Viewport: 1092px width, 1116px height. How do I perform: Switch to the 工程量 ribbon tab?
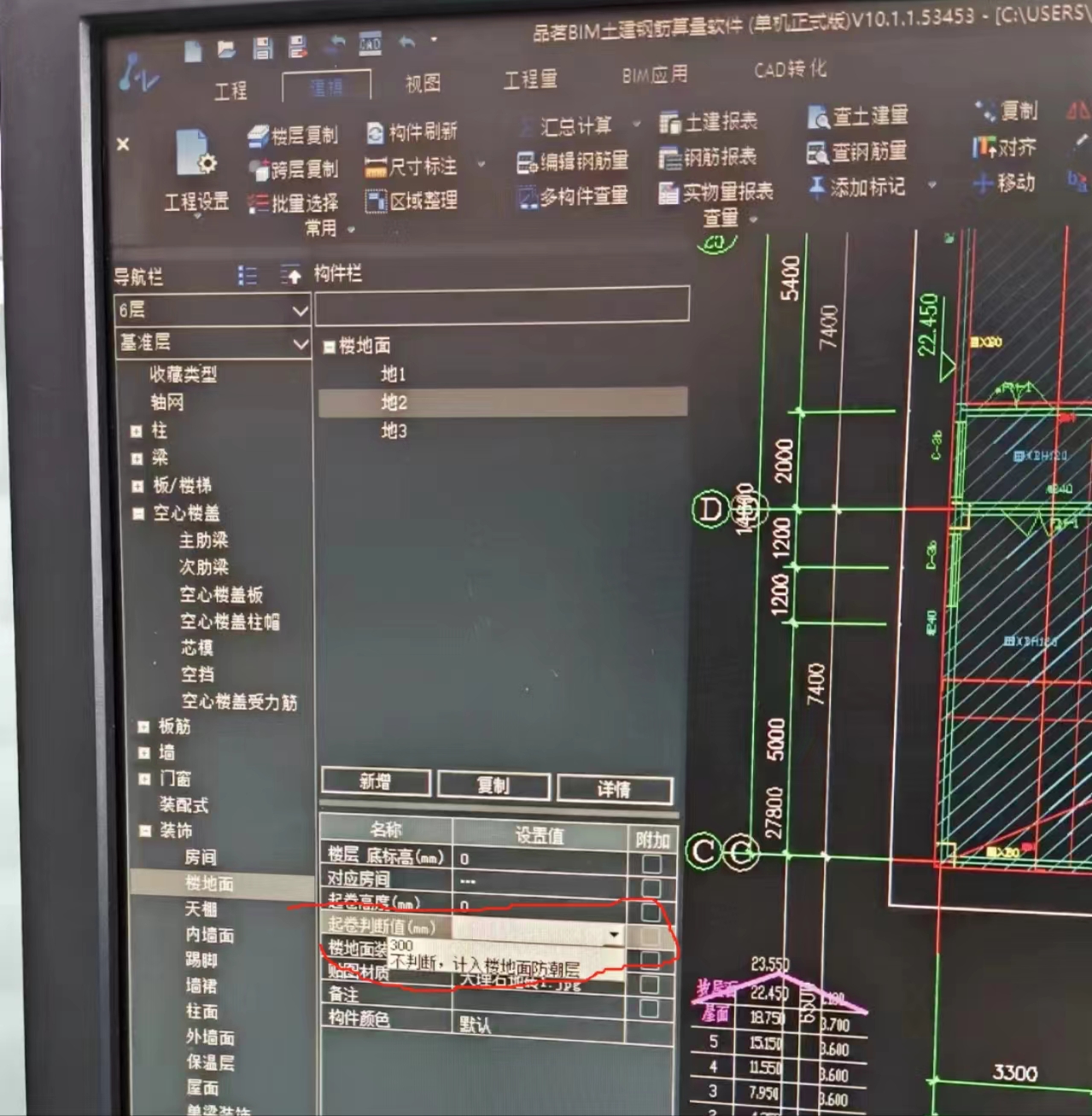click(530, 79)
